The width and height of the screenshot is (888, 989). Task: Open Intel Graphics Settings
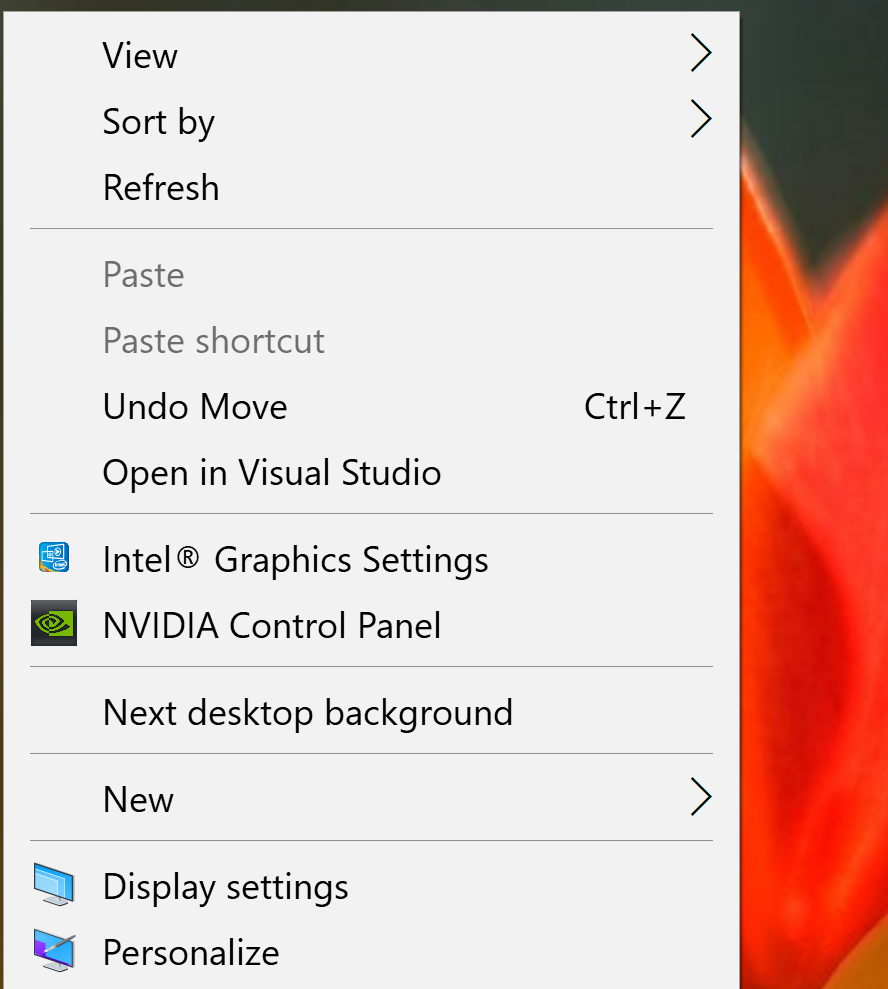tap(295, 558)
